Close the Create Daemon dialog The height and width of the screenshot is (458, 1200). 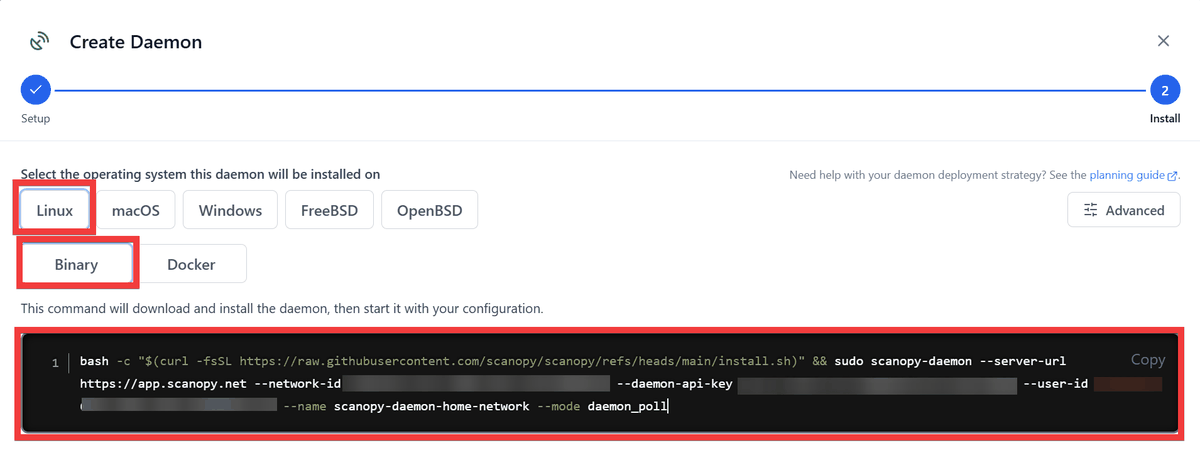click(x=1163, y=41)
